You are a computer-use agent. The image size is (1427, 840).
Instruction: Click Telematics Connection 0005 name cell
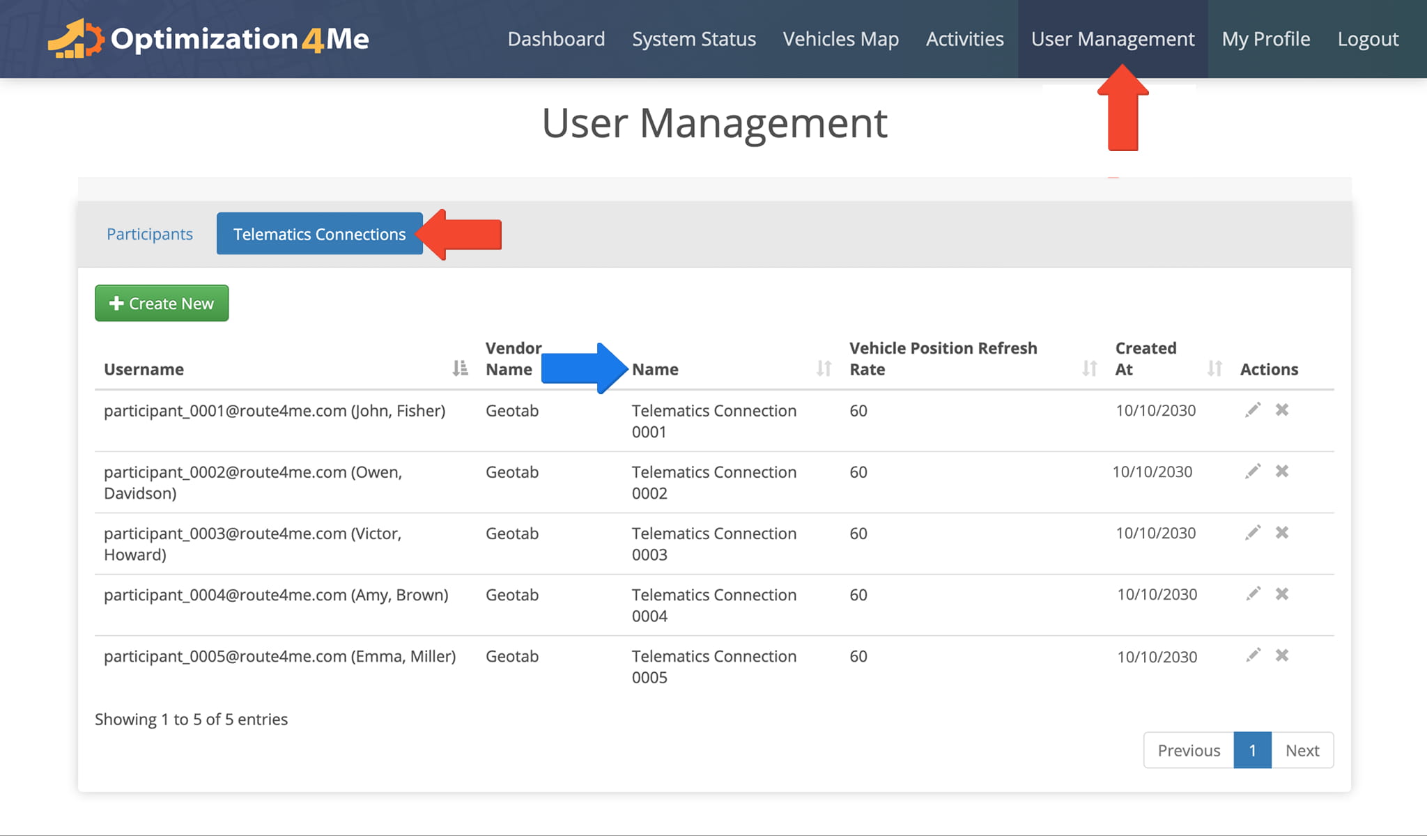[x=714, y=667]
